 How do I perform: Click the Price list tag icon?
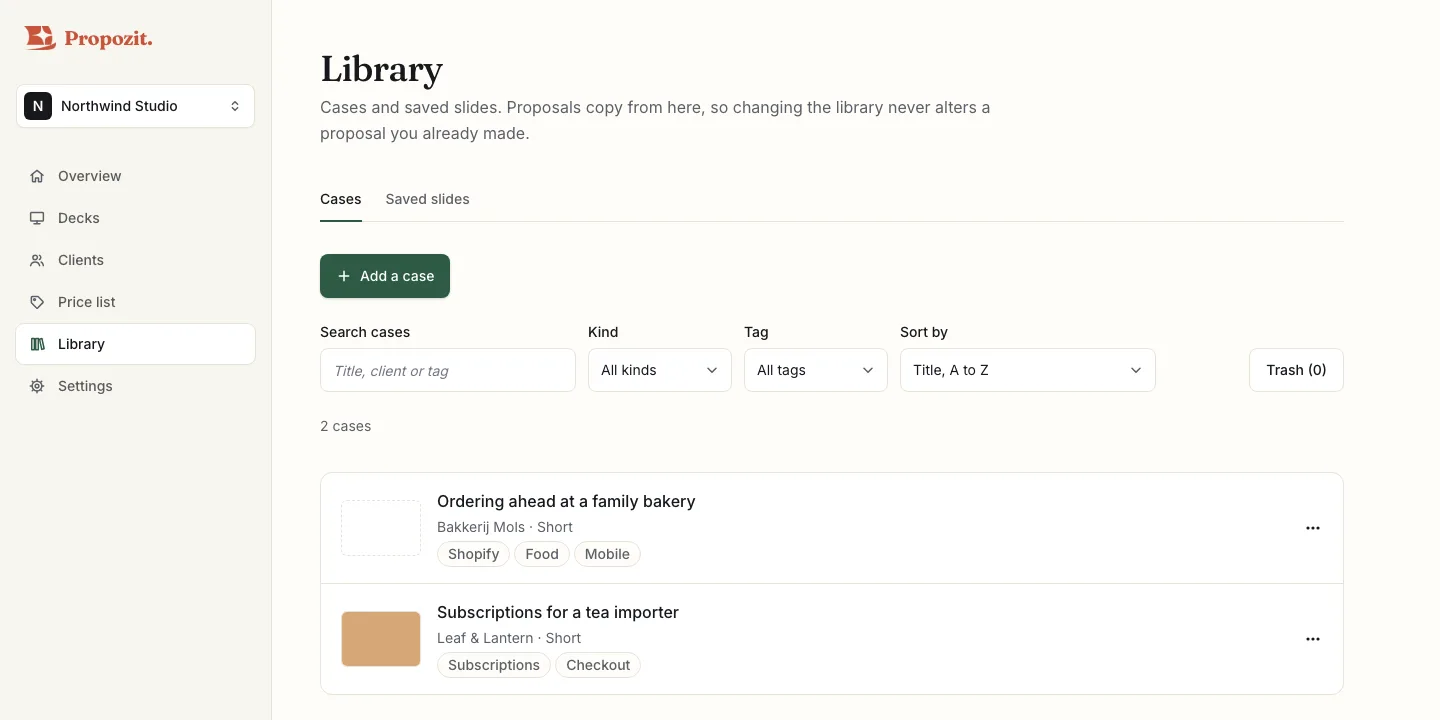37,302
